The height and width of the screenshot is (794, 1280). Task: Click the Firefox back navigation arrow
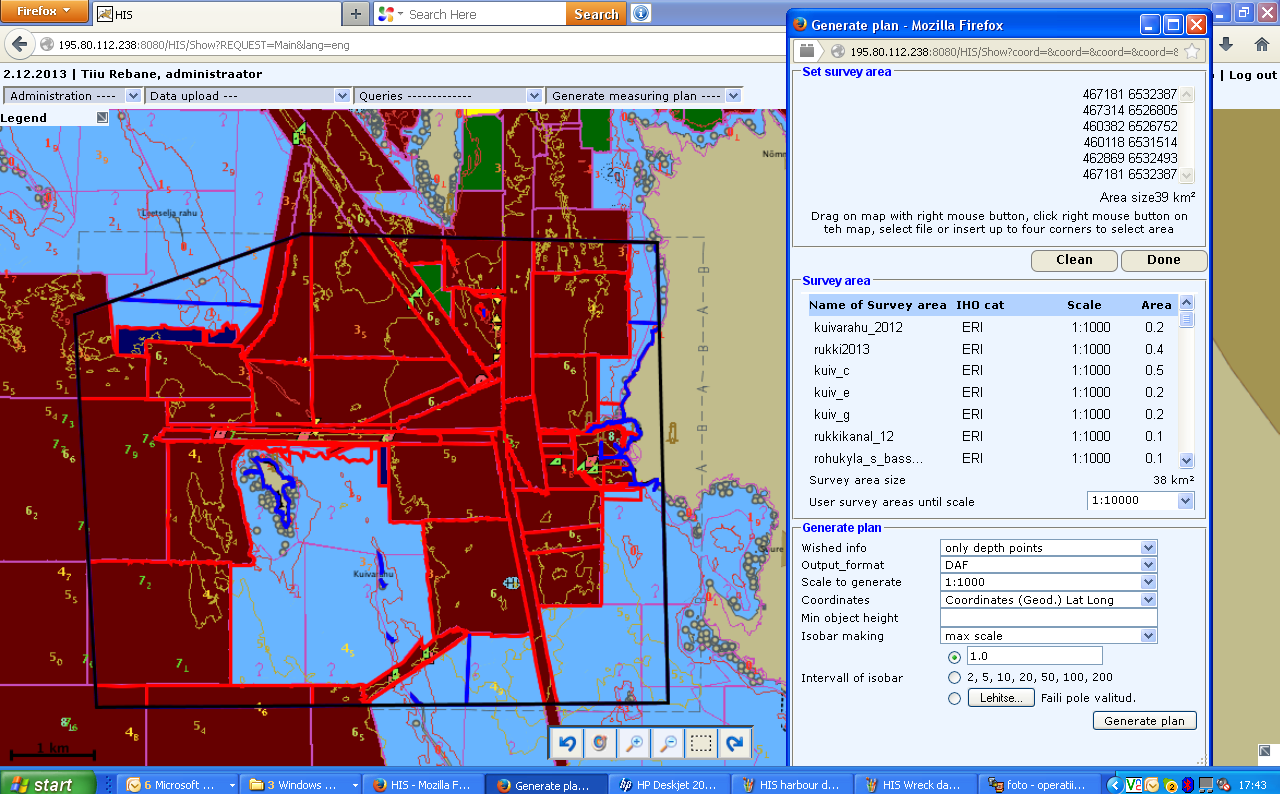20,45
